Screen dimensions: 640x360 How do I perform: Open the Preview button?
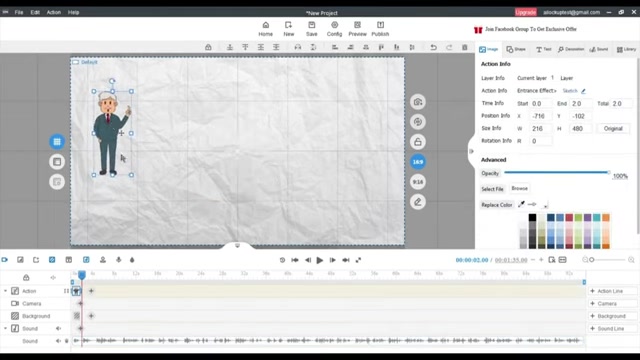pyautogui.click(x=357, y=29)
